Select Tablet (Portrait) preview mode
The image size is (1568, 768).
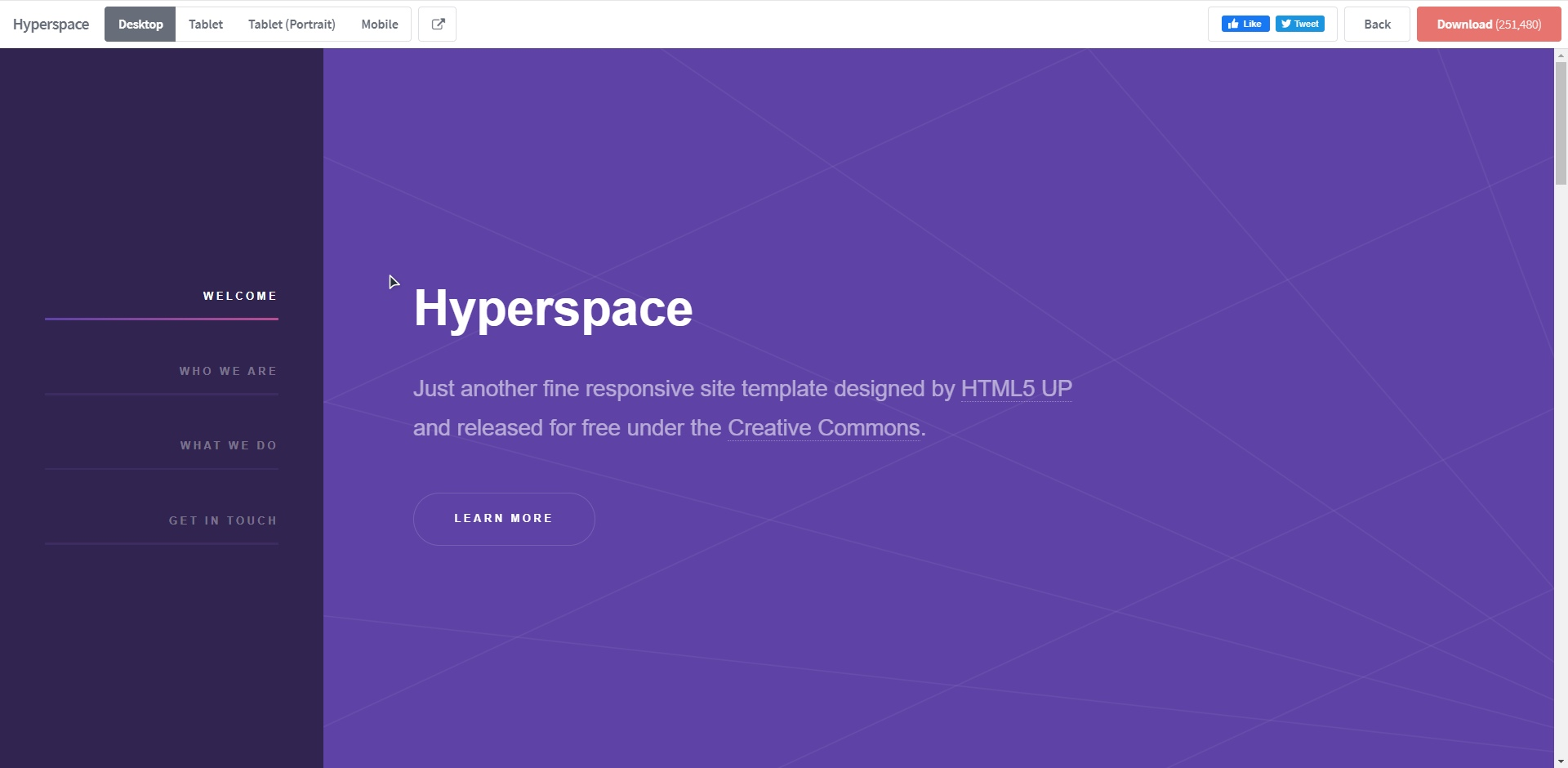coord(292,25)
